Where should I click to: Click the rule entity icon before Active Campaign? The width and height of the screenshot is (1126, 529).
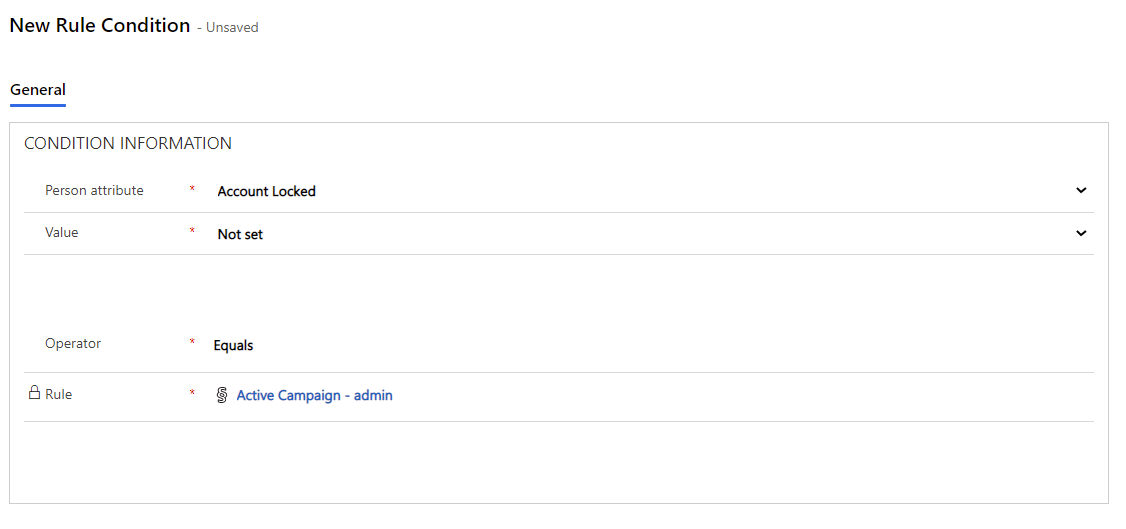[x=222, y=395]
